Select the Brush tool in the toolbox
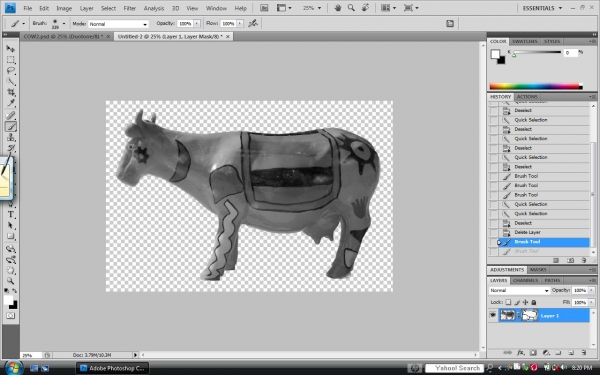This screenshot has width=600, height=375. pyautogui.click(x=11, y=126)
